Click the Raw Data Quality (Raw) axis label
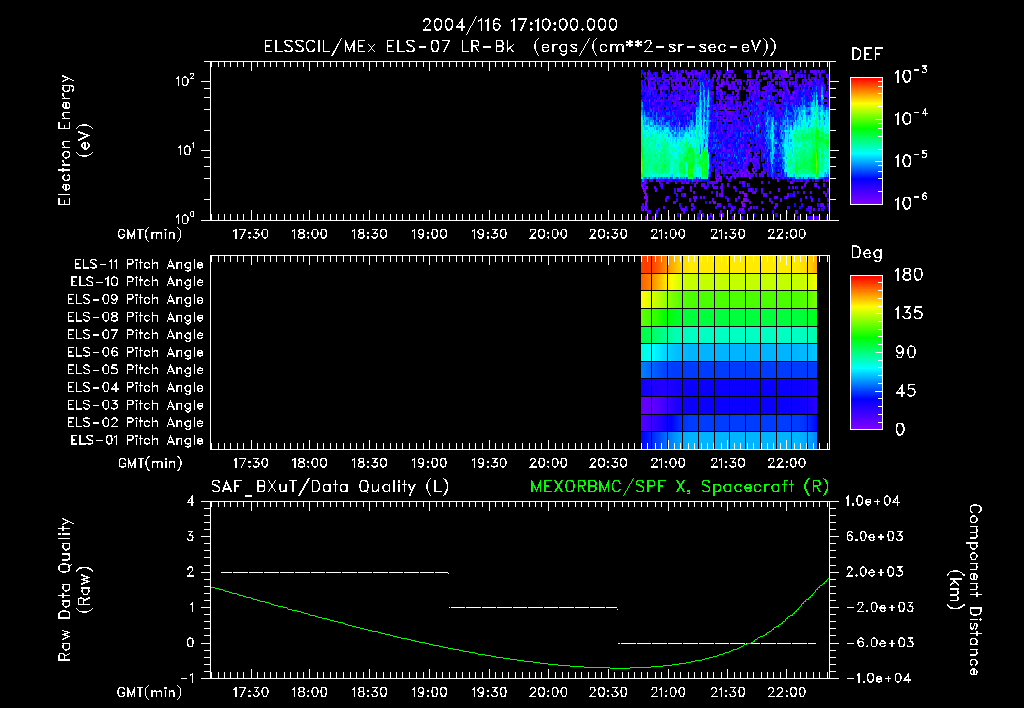1024x708 pixels. click(74, 590)
